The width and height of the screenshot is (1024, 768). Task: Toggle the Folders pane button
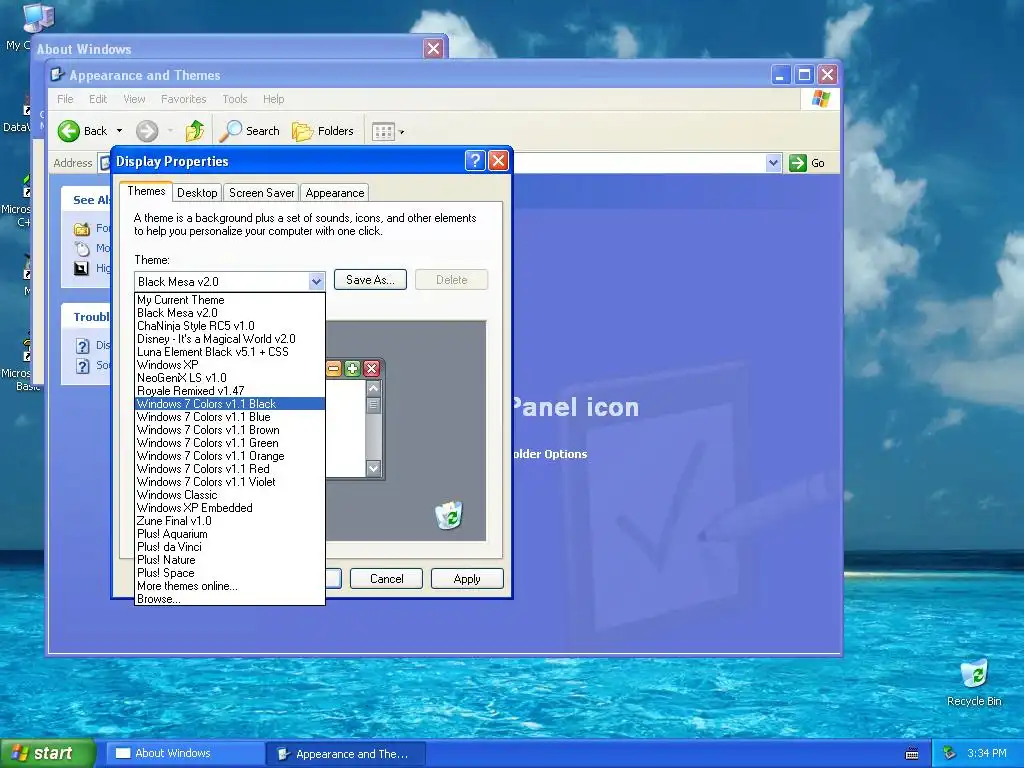point(323,131)
